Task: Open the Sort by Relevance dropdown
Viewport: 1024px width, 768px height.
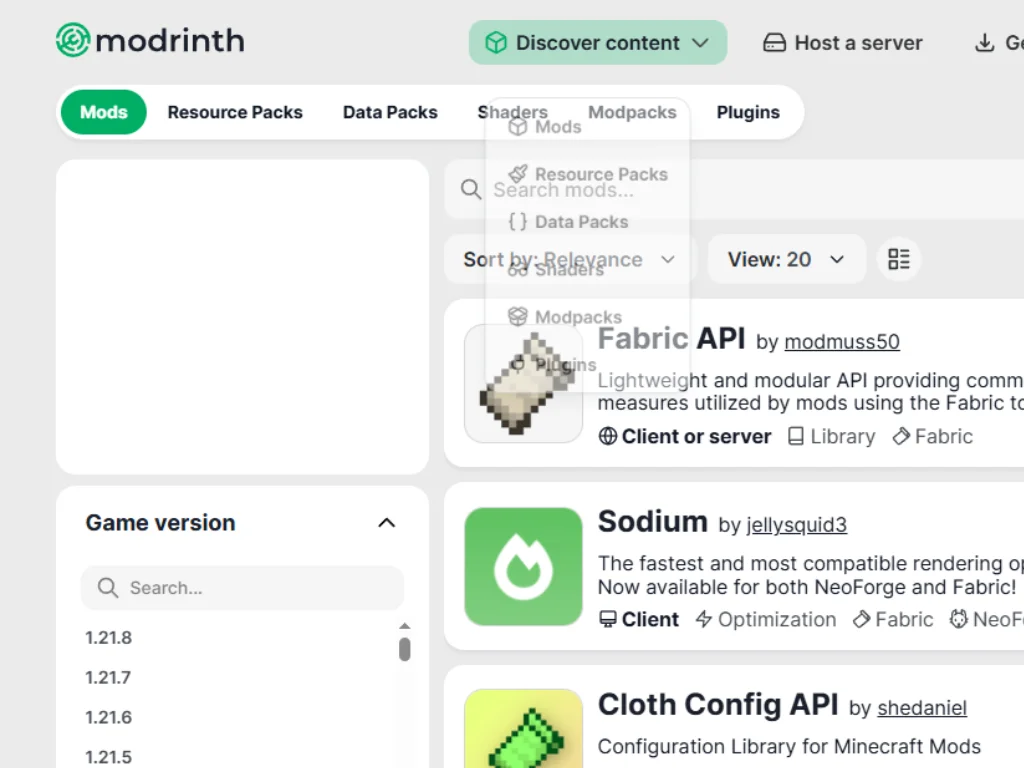Action: [569, 259]
